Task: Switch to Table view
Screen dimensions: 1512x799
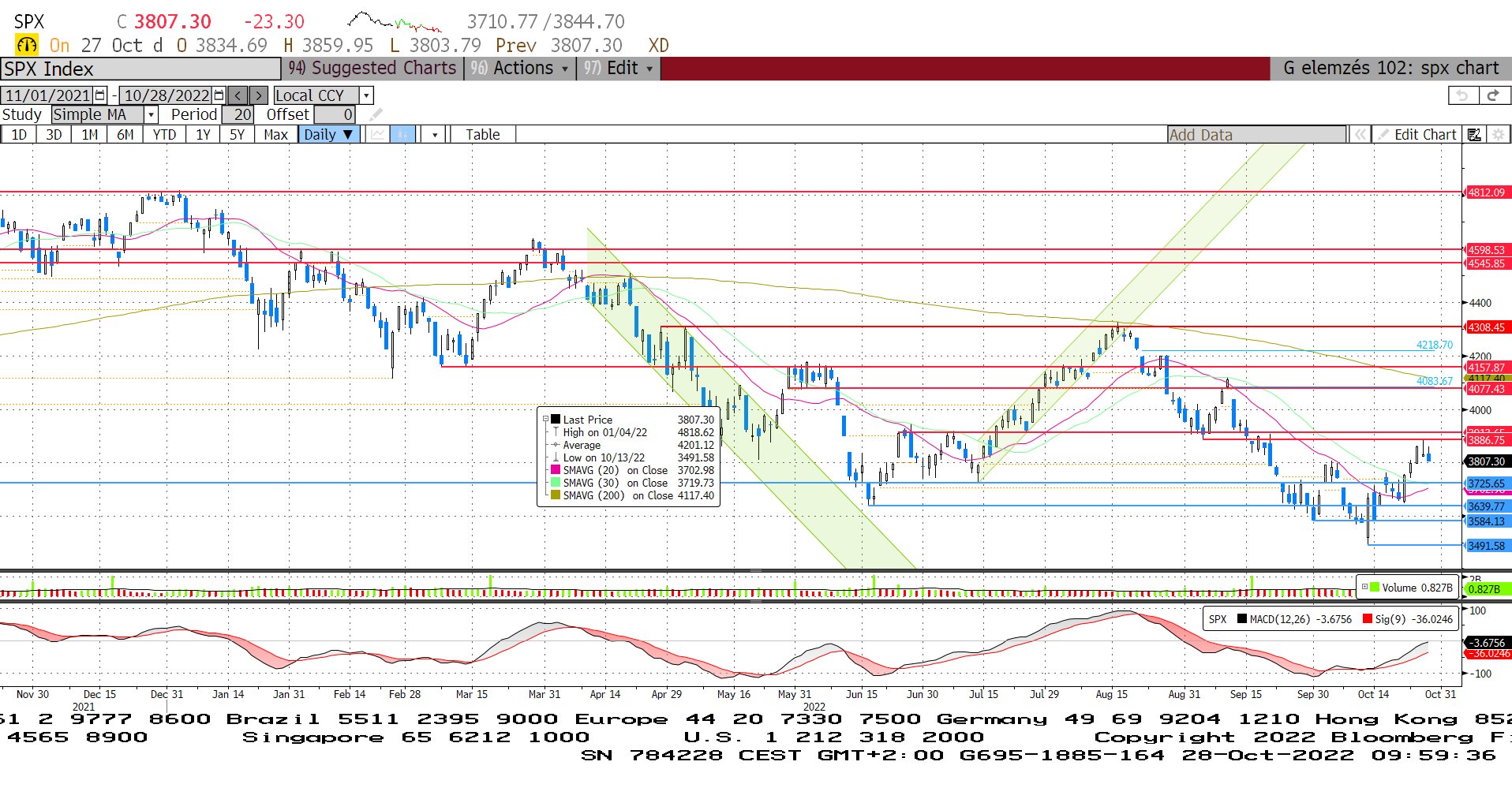Action: tap(483, 135)
